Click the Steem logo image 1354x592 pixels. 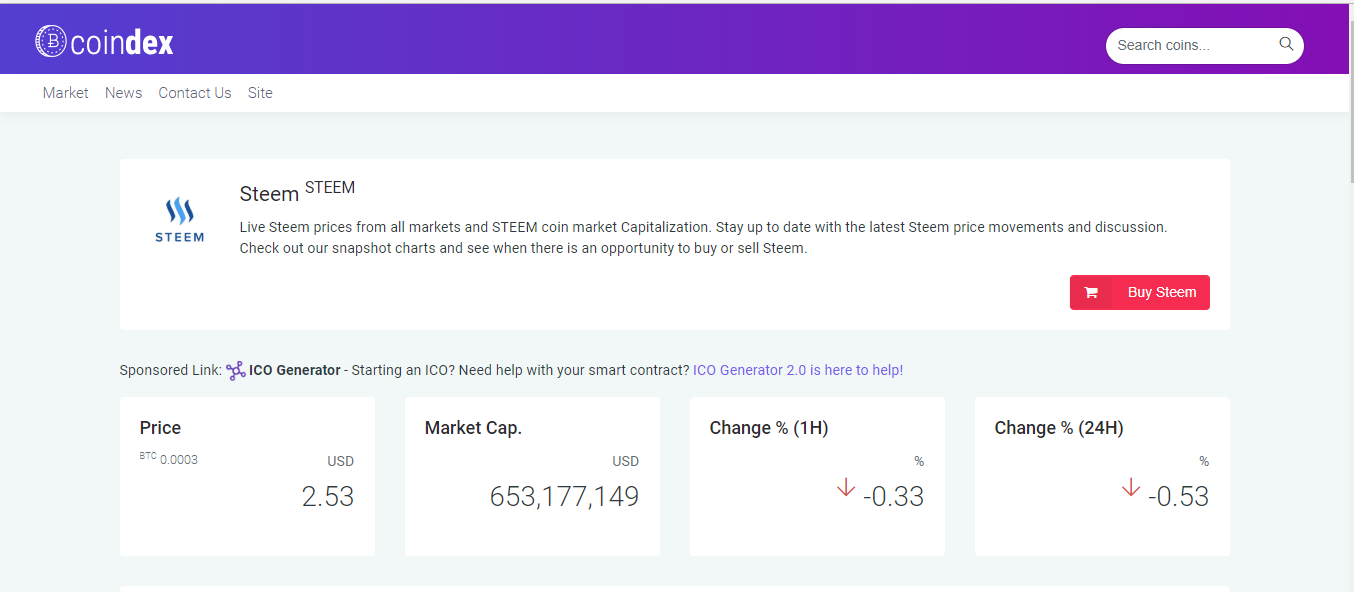pyautogui.click(x=180, y=220)
